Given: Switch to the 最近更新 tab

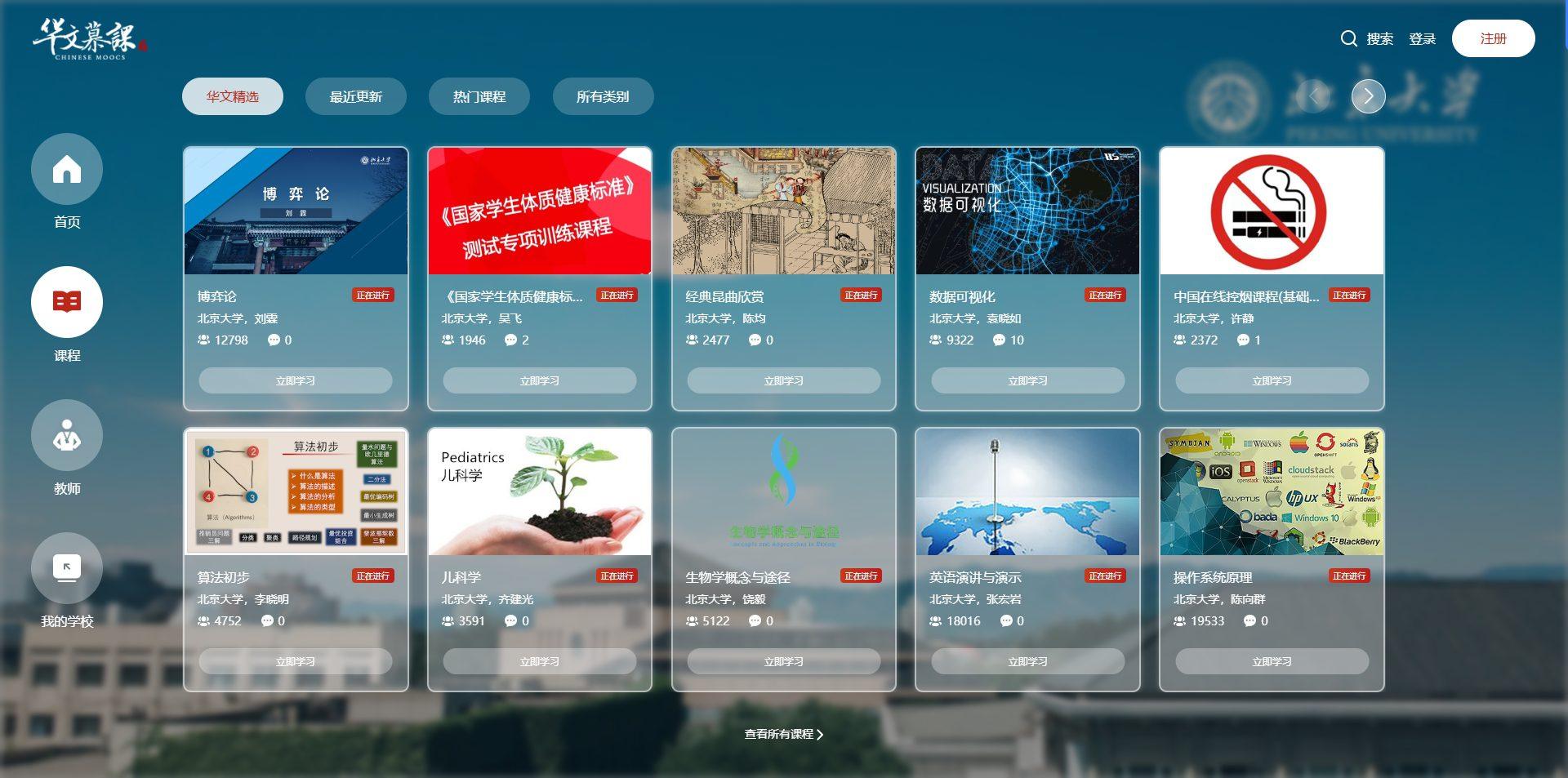Looking at the screenshot, I should [x=355, y=96].
